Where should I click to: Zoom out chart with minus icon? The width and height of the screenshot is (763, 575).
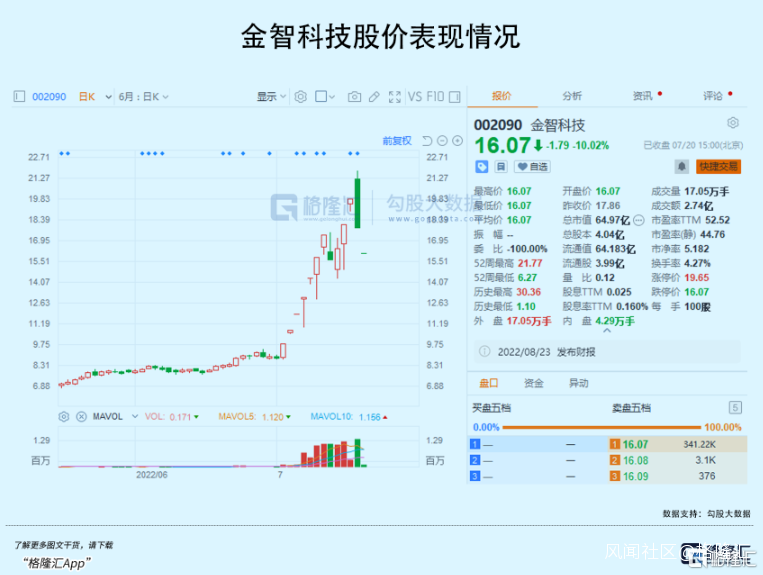click(x=442, y=141)
